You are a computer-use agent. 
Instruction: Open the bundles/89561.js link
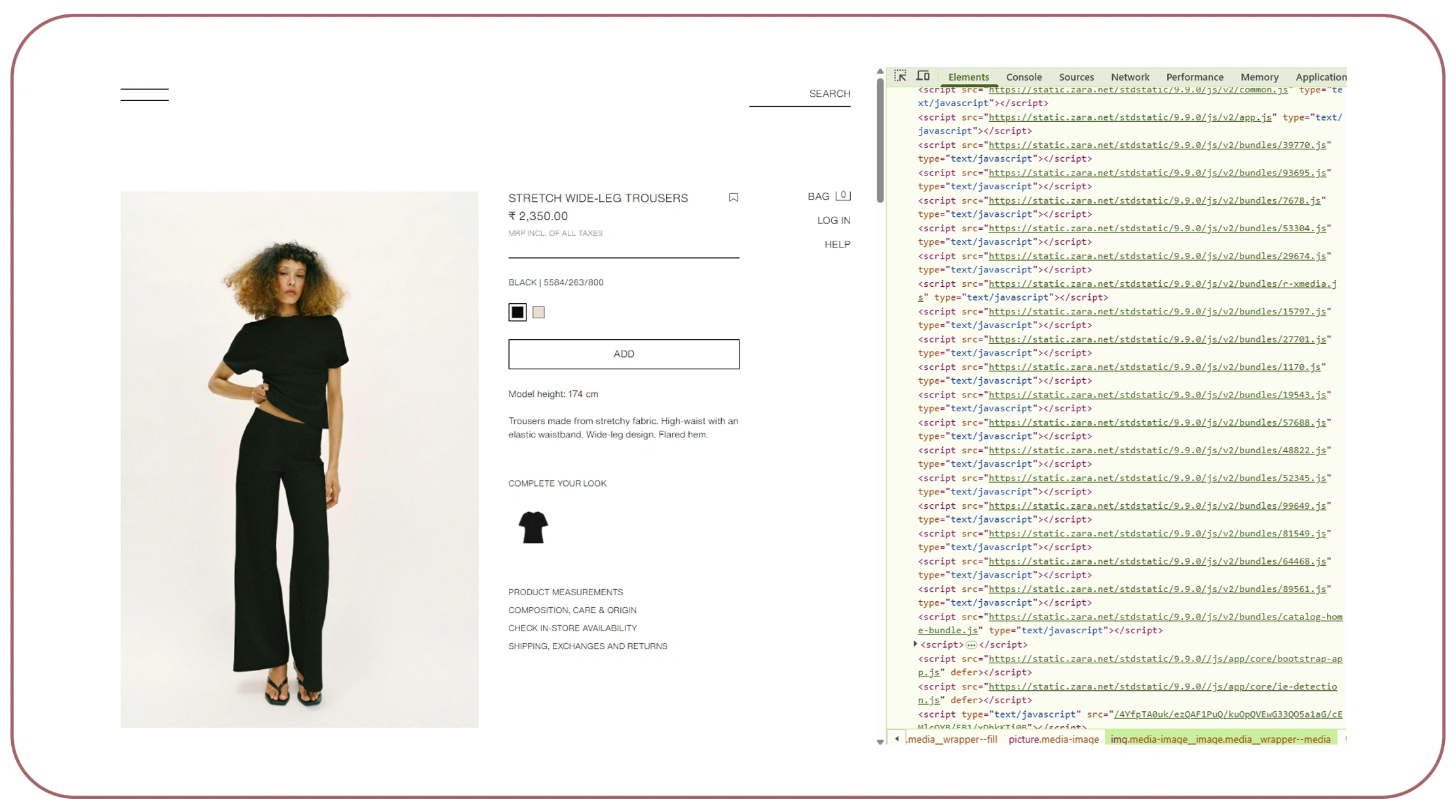1157,589
